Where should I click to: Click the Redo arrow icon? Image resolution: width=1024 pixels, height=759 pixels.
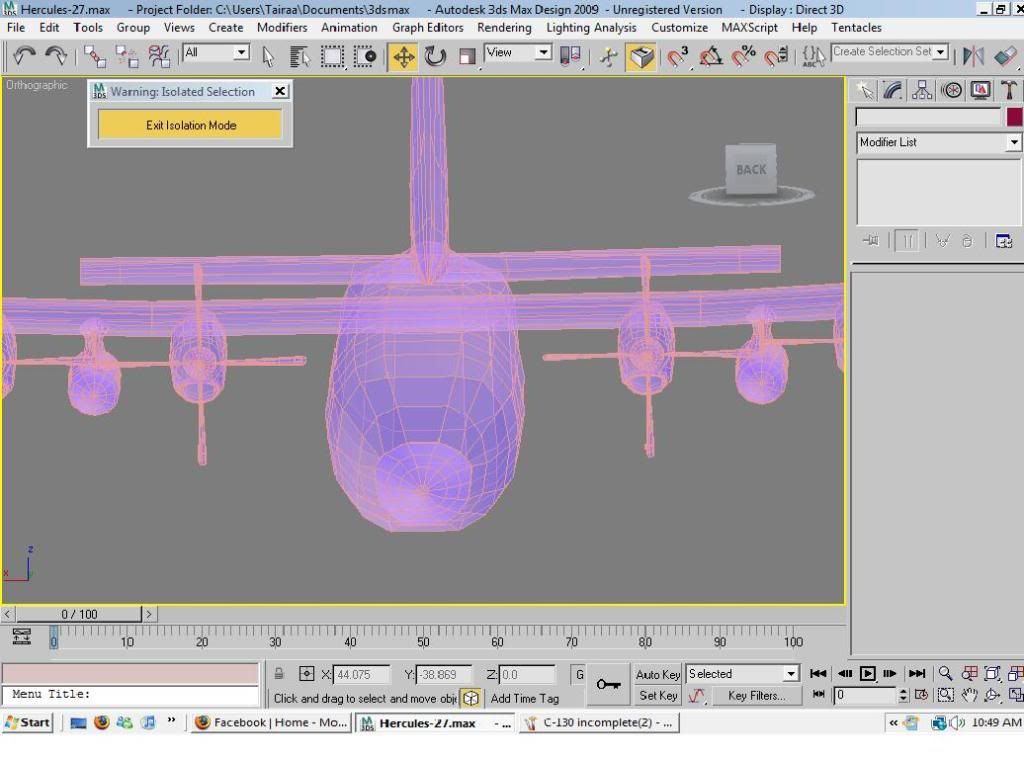pos(56,56)
